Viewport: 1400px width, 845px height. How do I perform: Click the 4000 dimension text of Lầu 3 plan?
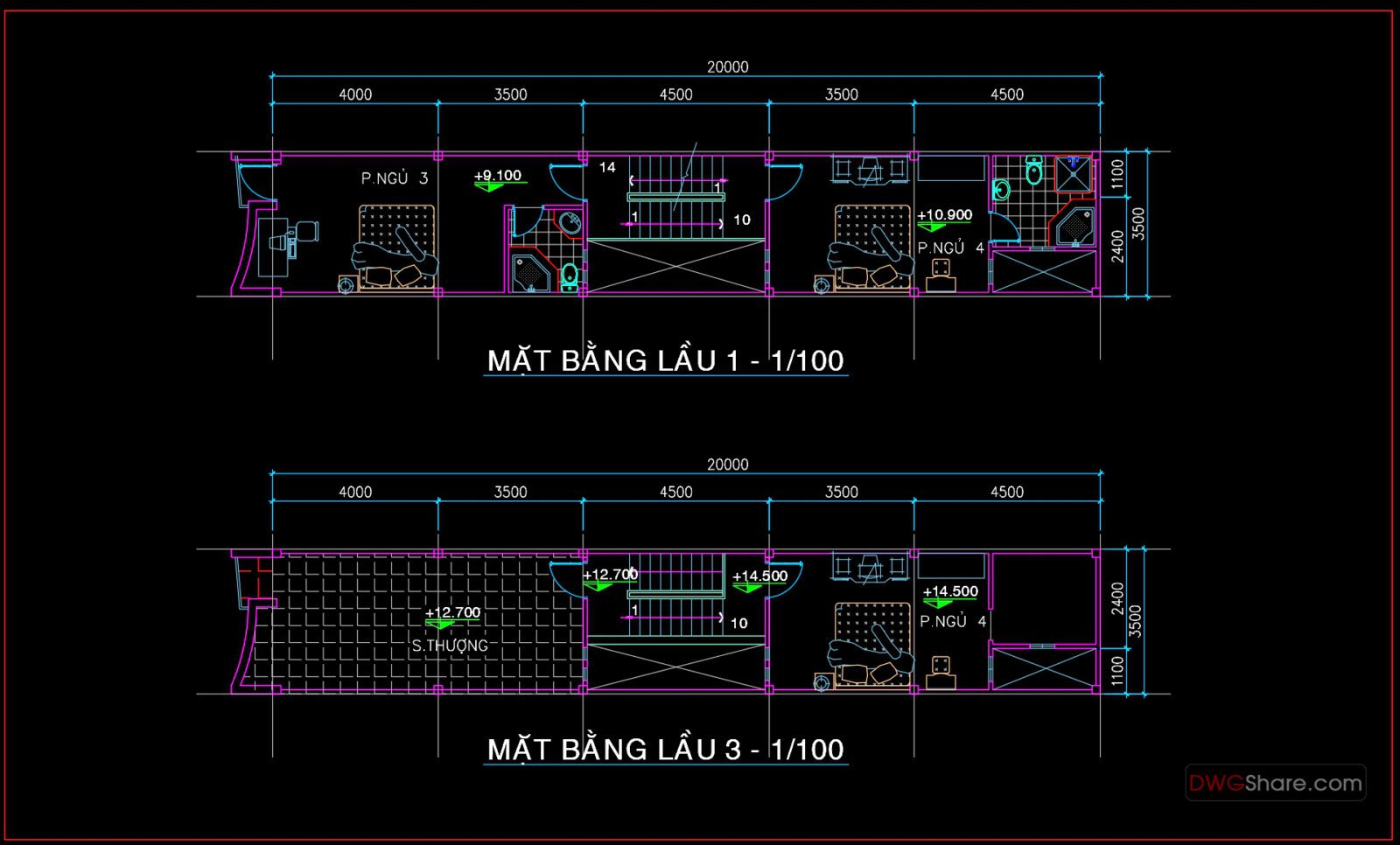click(355, 492)
